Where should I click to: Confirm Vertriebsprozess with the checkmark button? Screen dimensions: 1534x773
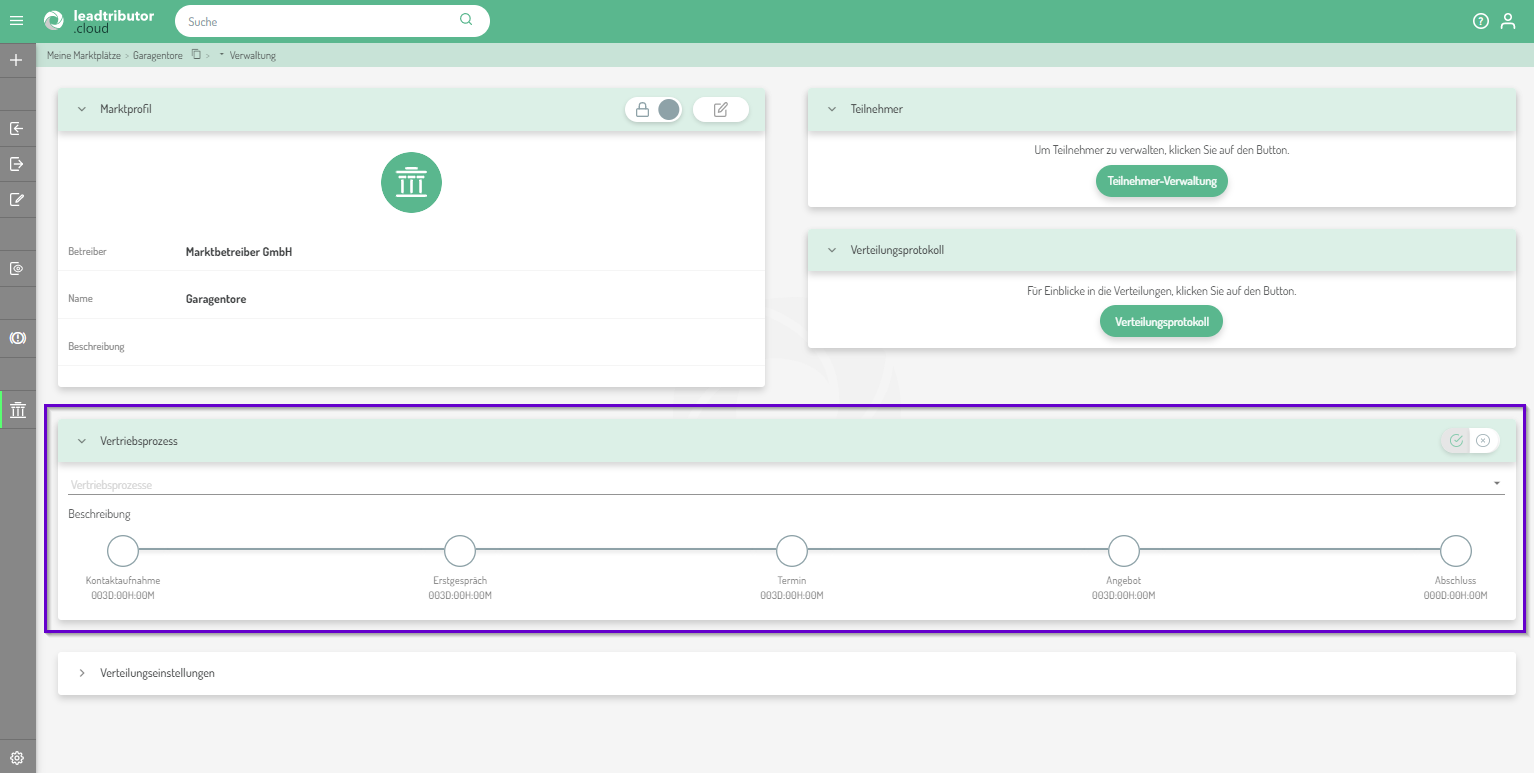tap(1456, 441)
